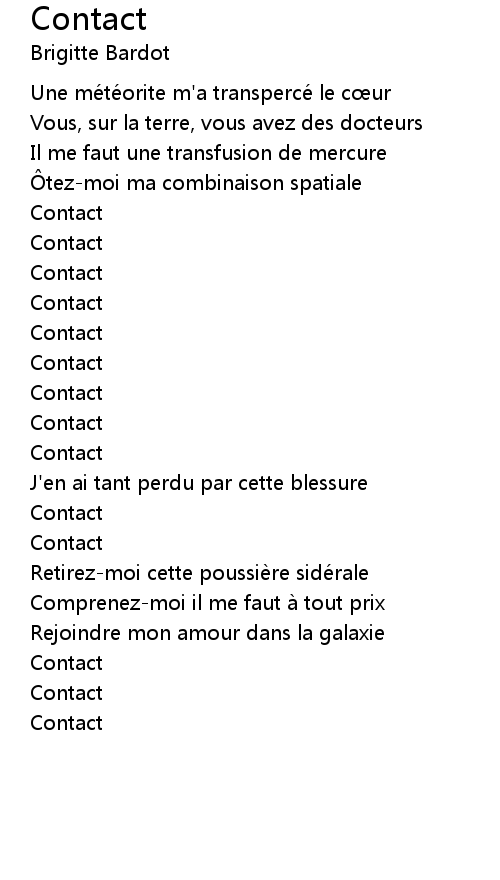Select the 'Comprenez-moi il me faut à tout prix' line
This screenshot has height=880, width=500.
(x=208, y=603)
